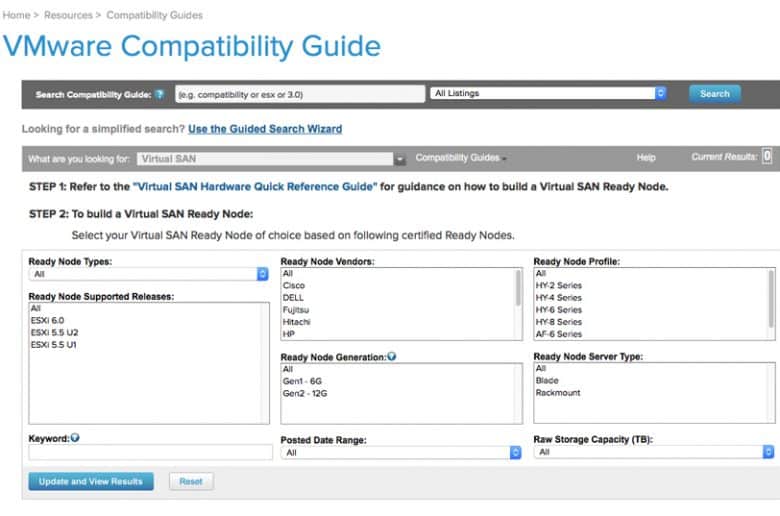Open the Raw Storage Capacity (TB) dropdown

[654, 452]
